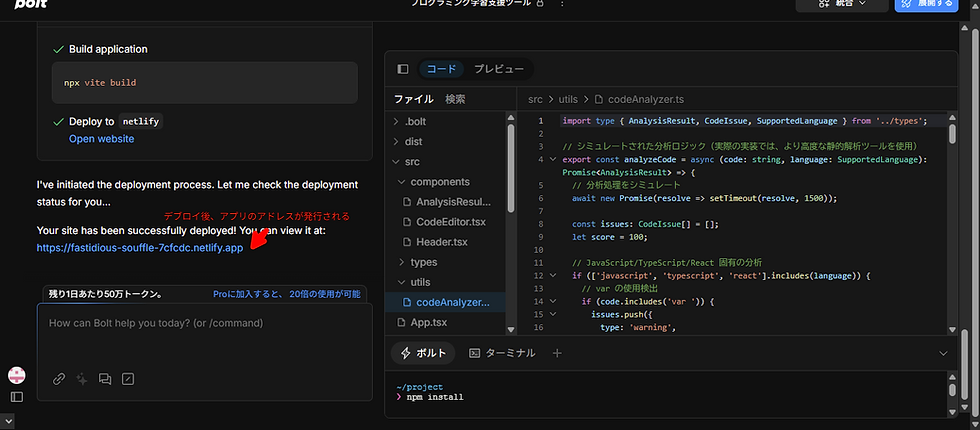The width and height of the screenshot is (980, 430).
Task: Click the green checkmark beside Build application
Action: (x=59, y=49)
